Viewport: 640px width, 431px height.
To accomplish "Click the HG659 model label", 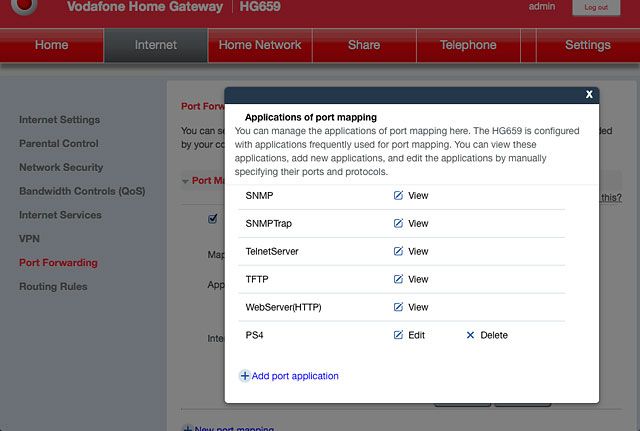I will [260, 7].
